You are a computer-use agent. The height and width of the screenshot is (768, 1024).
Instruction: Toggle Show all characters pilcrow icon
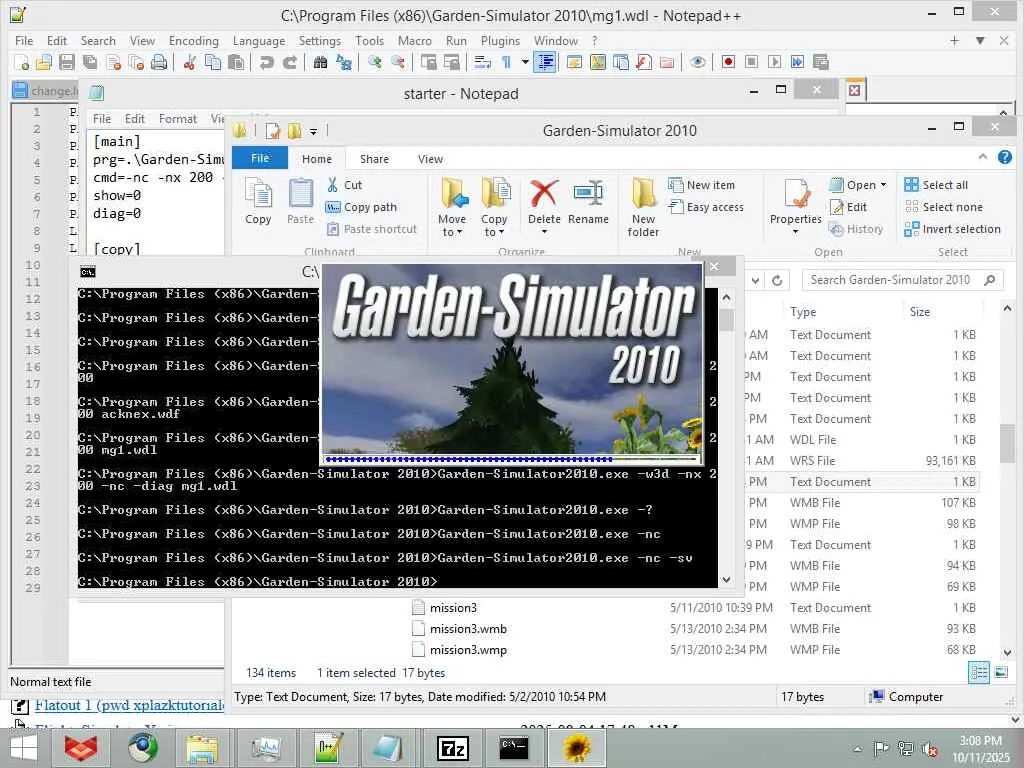point(506,62)
